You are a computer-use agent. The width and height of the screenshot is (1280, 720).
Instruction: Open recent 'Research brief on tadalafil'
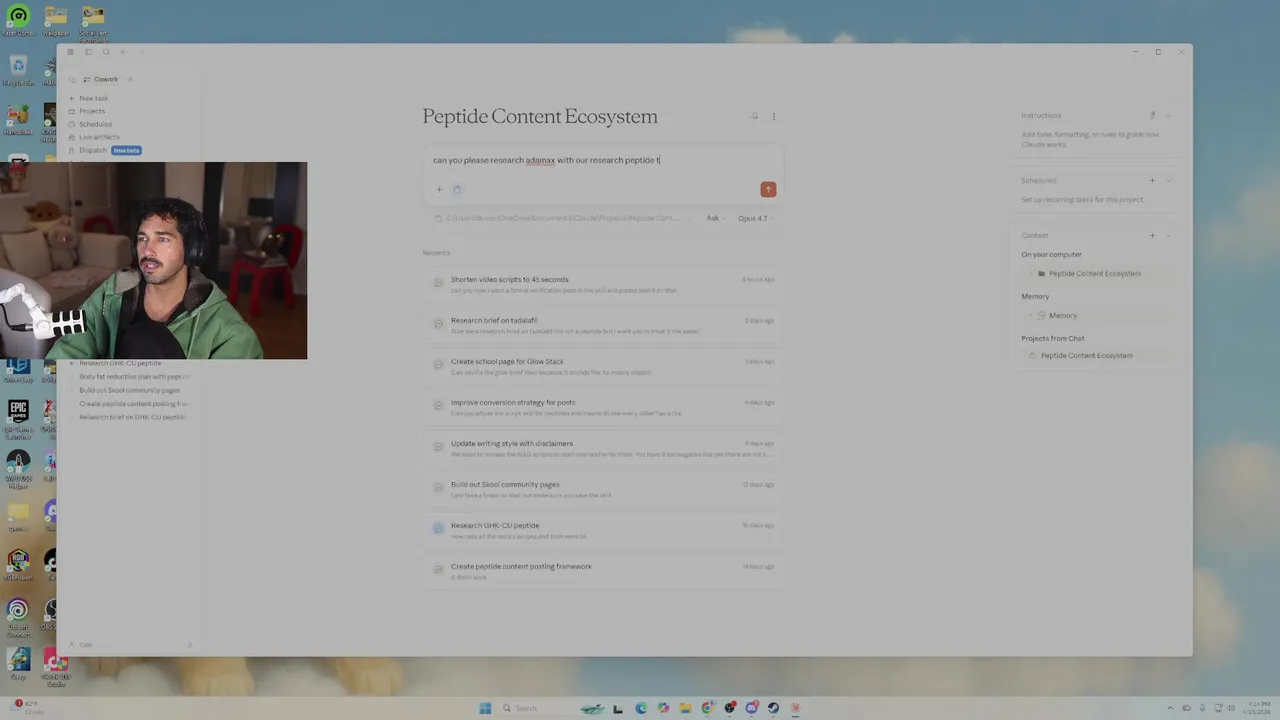coord(604,325)
